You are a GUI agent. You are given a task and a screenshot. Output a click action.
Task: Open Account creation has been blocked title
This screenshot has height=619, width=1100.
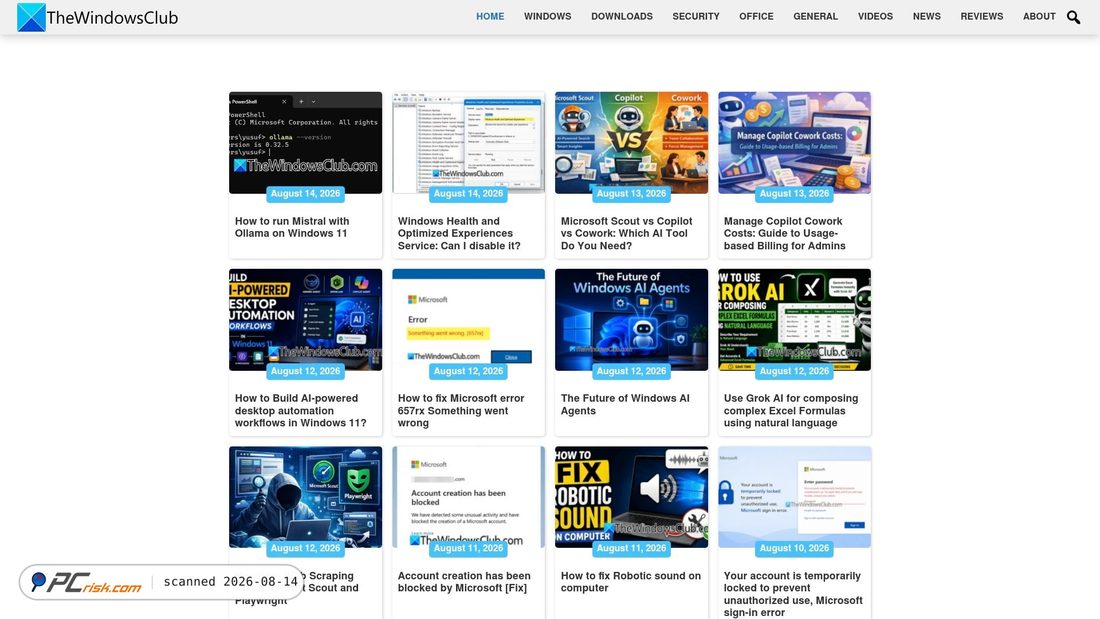[x=464, y=582]
